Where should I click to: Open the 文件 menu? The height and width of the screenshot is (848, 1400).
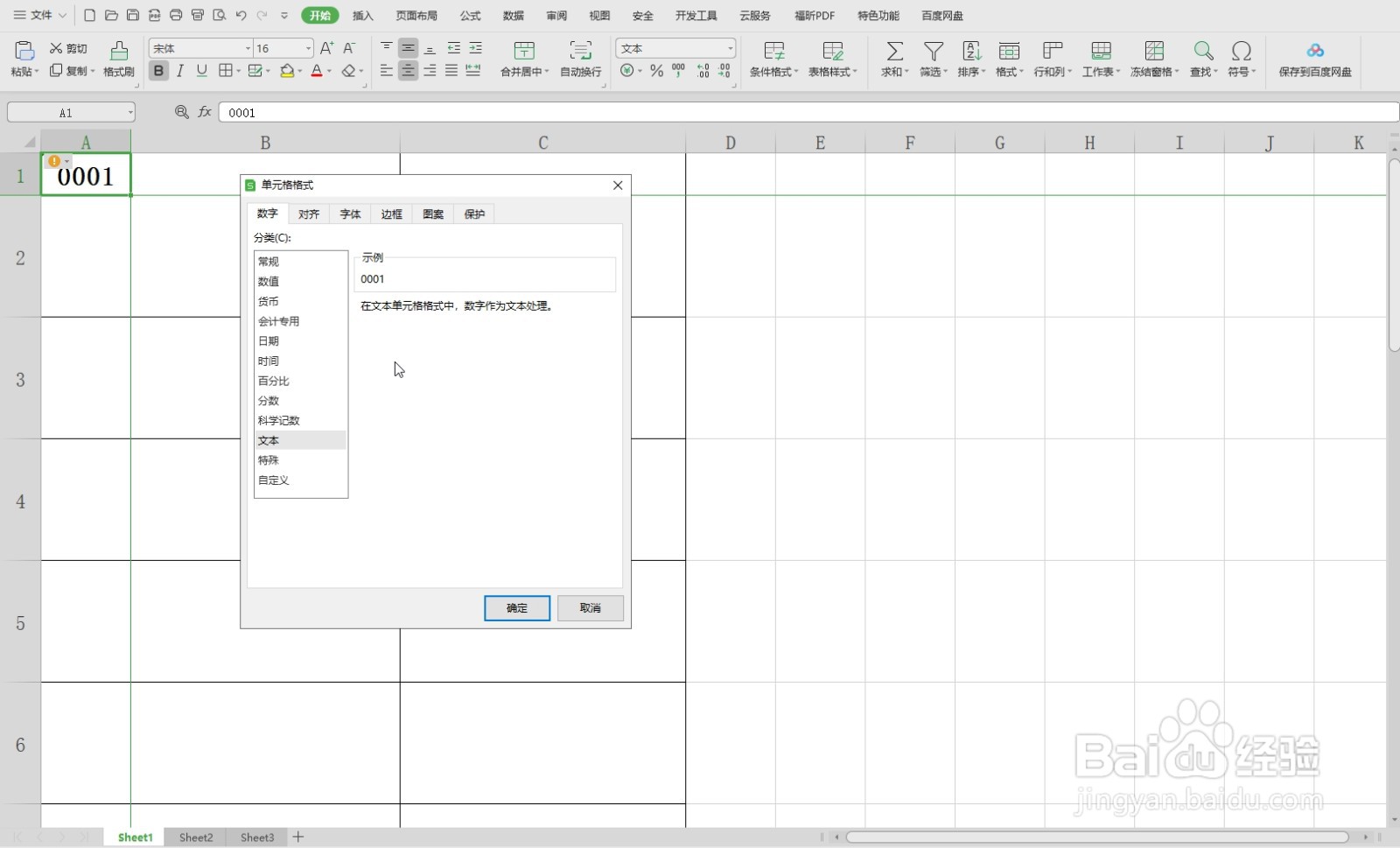40,16
